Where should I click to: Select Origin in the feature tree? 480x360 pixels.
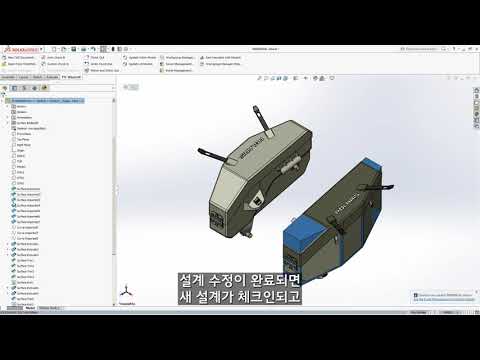18,150
